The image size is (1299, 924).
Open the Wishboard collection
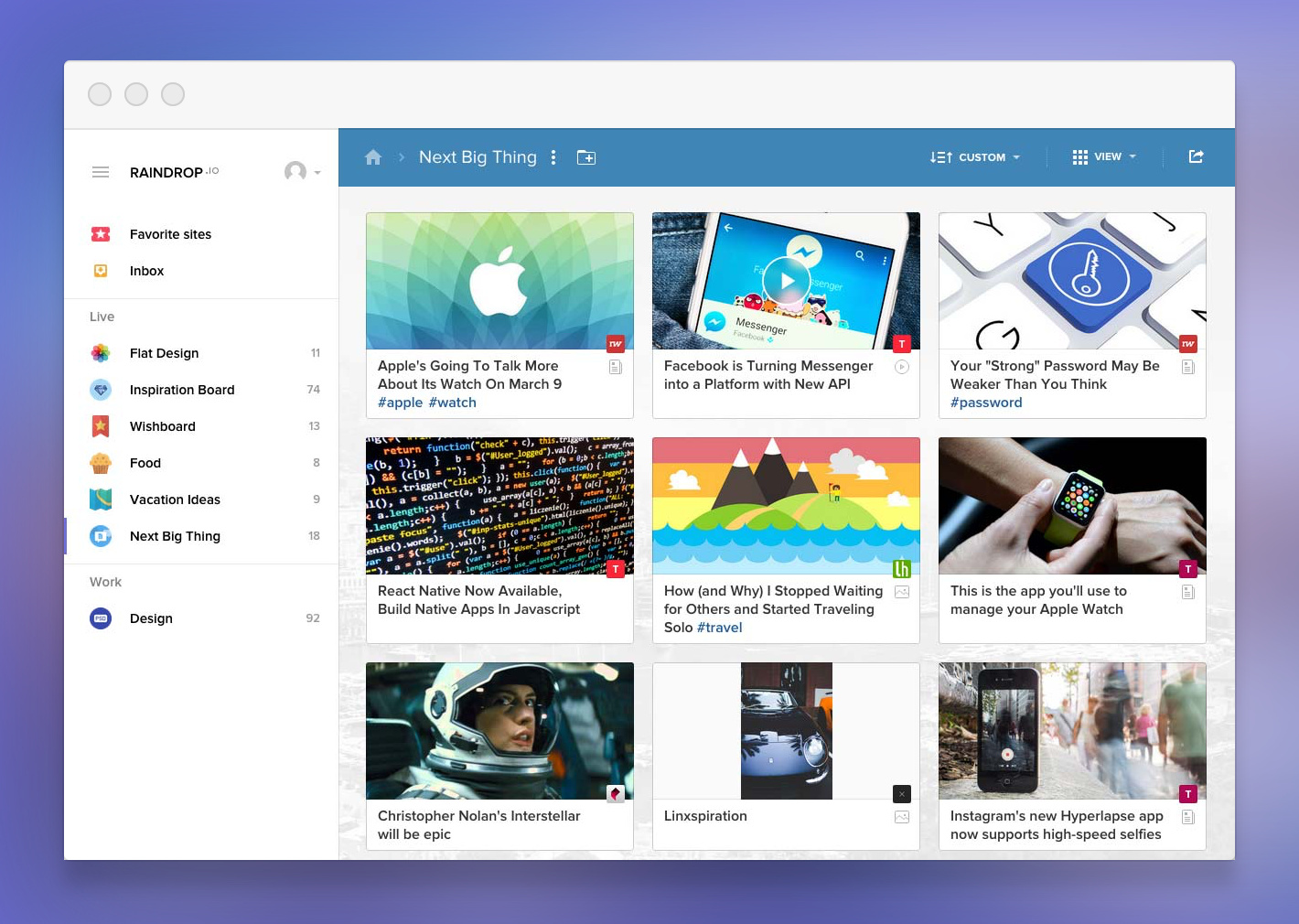tap(201, 426)
